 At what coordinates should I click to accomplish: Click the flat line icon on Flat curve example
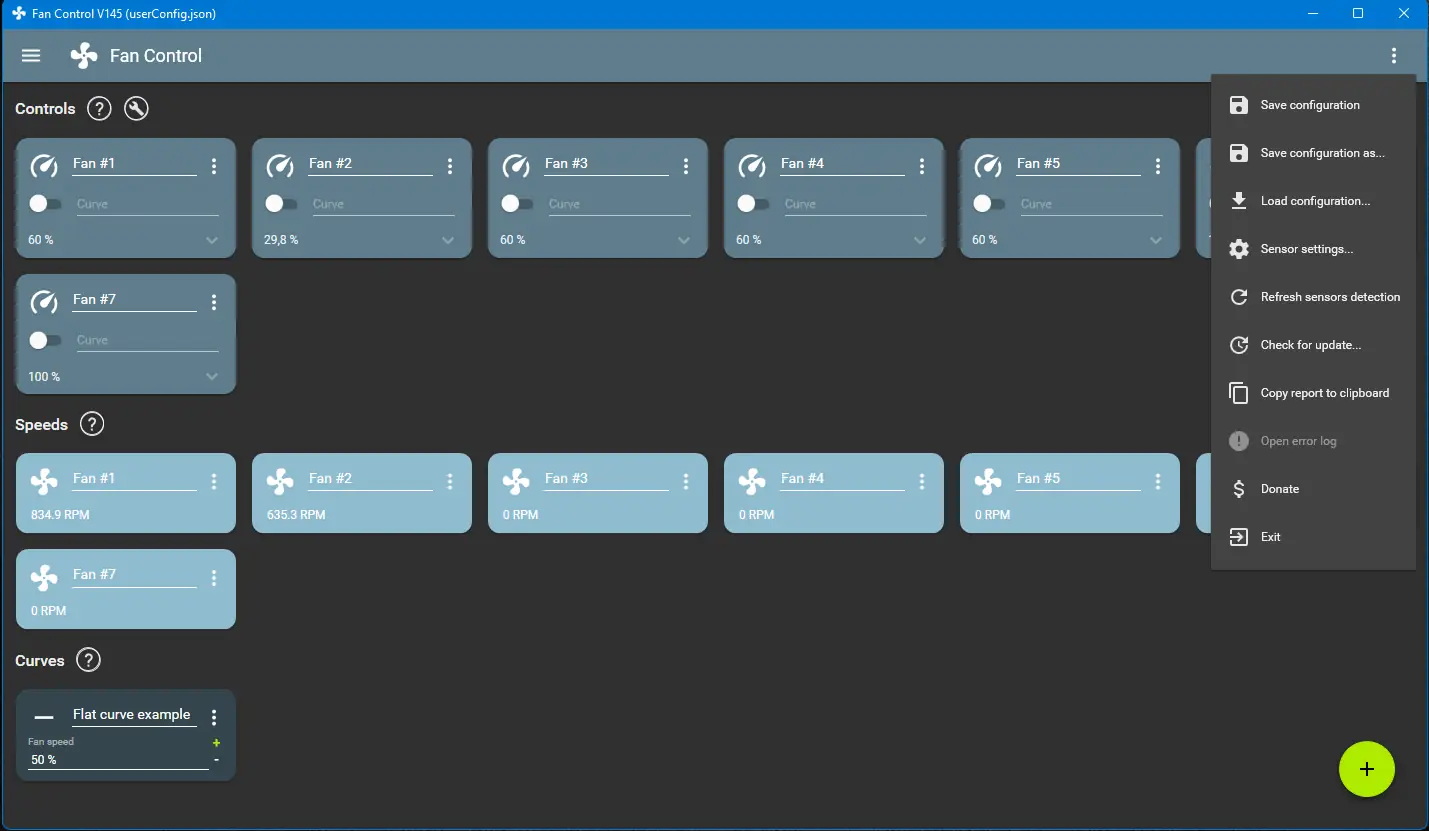coord(44,718)
